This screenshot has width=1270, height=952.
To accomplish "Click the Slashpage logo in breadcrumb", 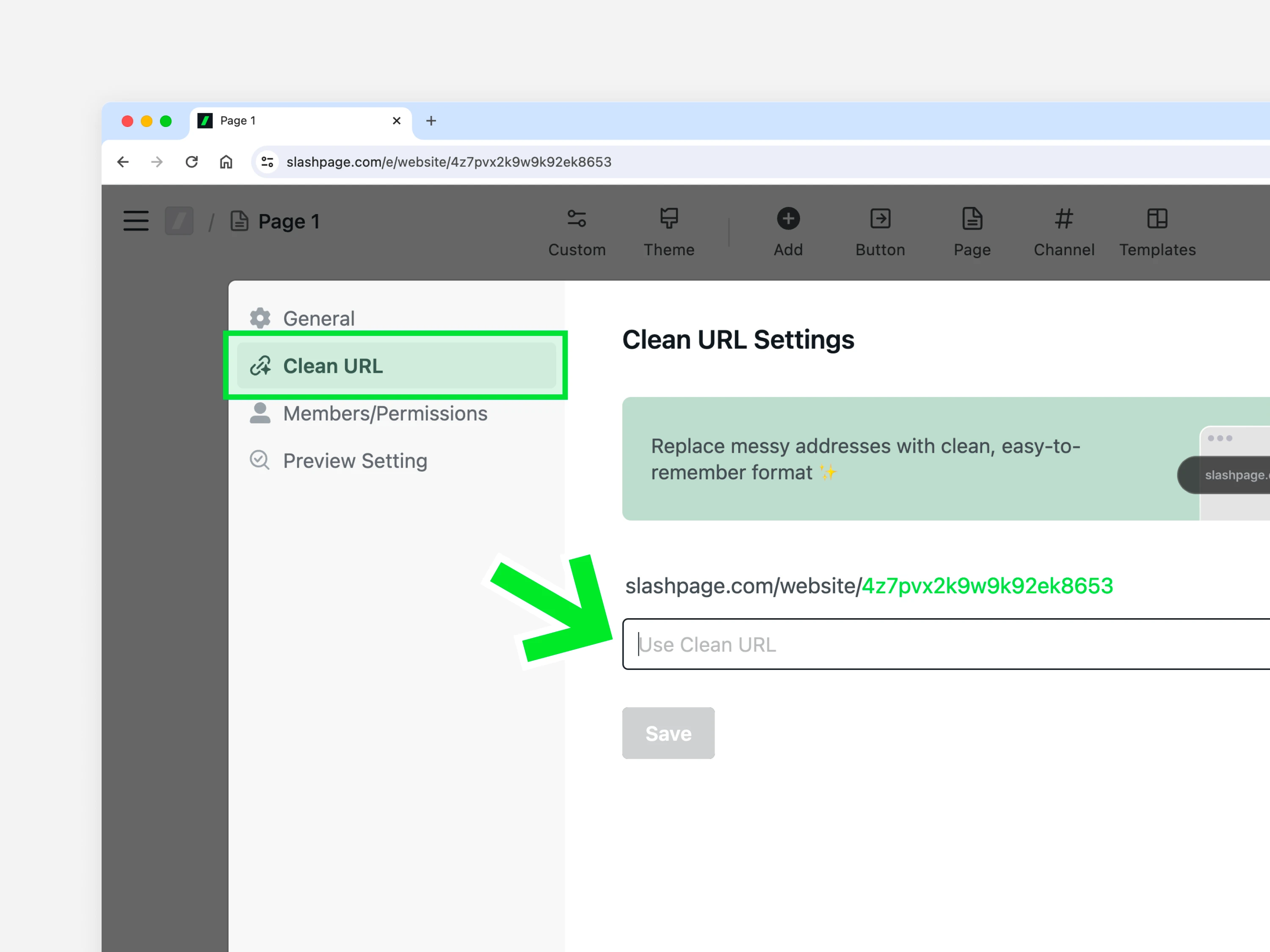I will 179,221.
